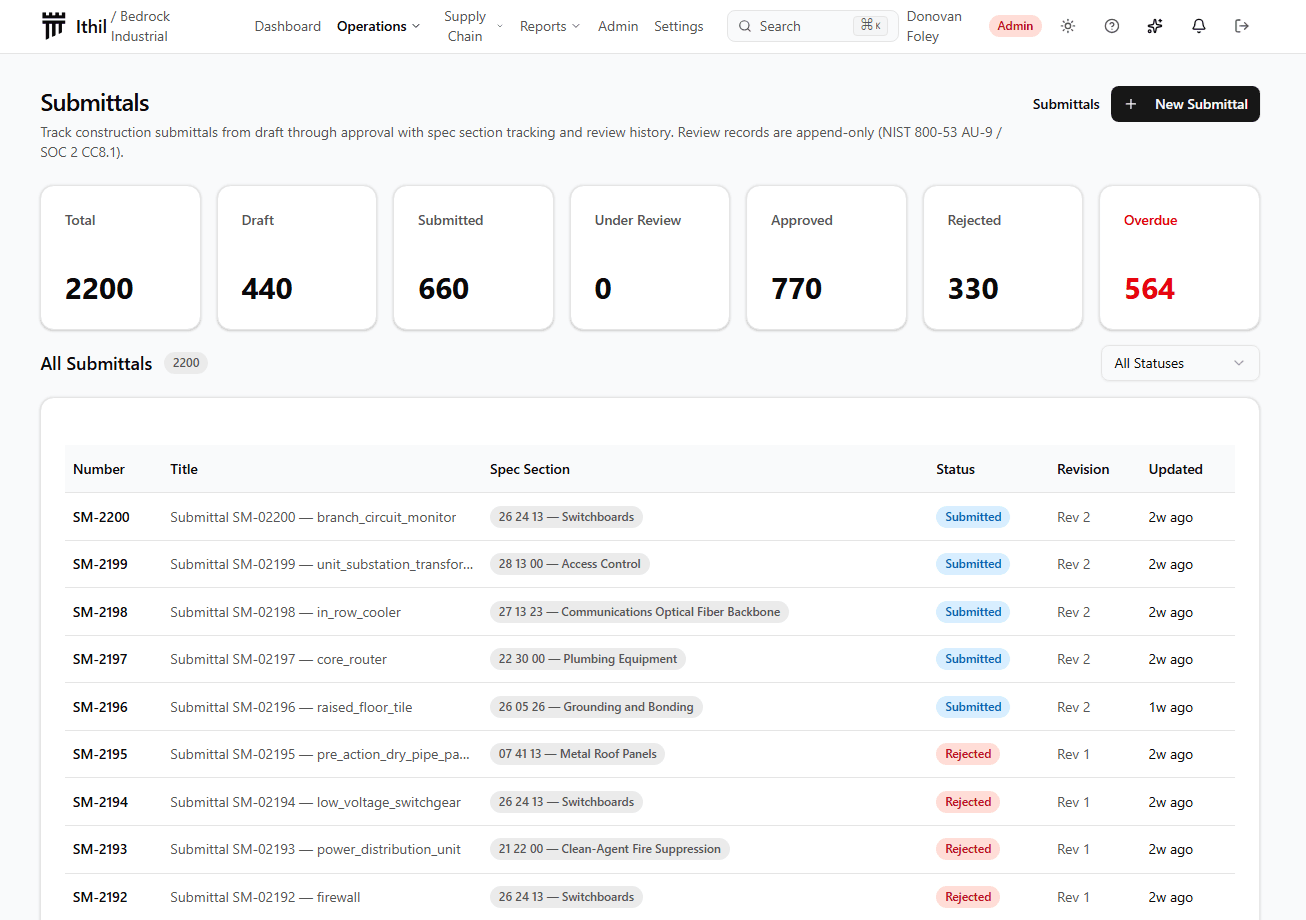
Task: Focus the Search input field
Action: pyautogui.click(x=813, y=26)
